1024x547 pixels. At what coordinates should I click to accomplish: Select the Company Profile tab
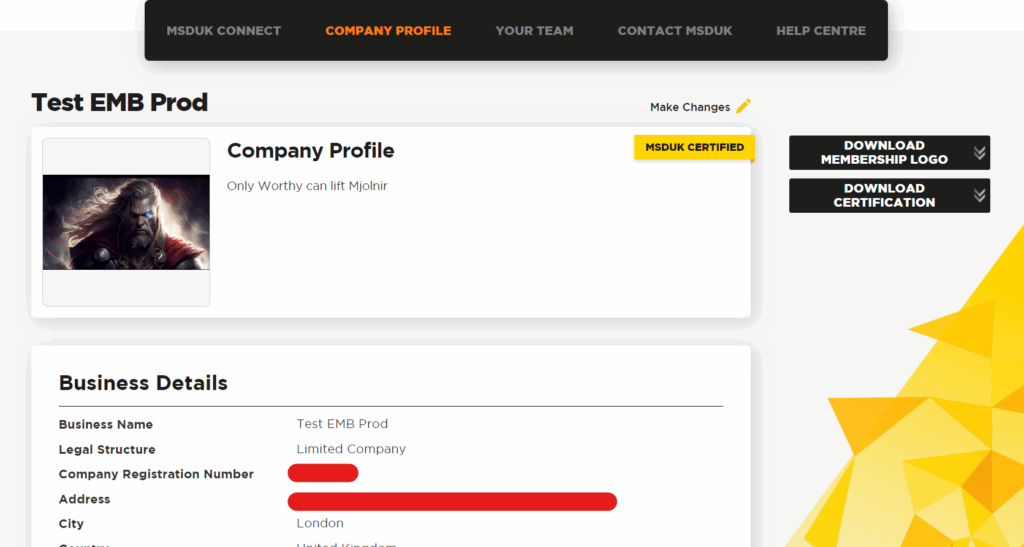(x=388, y=31)
